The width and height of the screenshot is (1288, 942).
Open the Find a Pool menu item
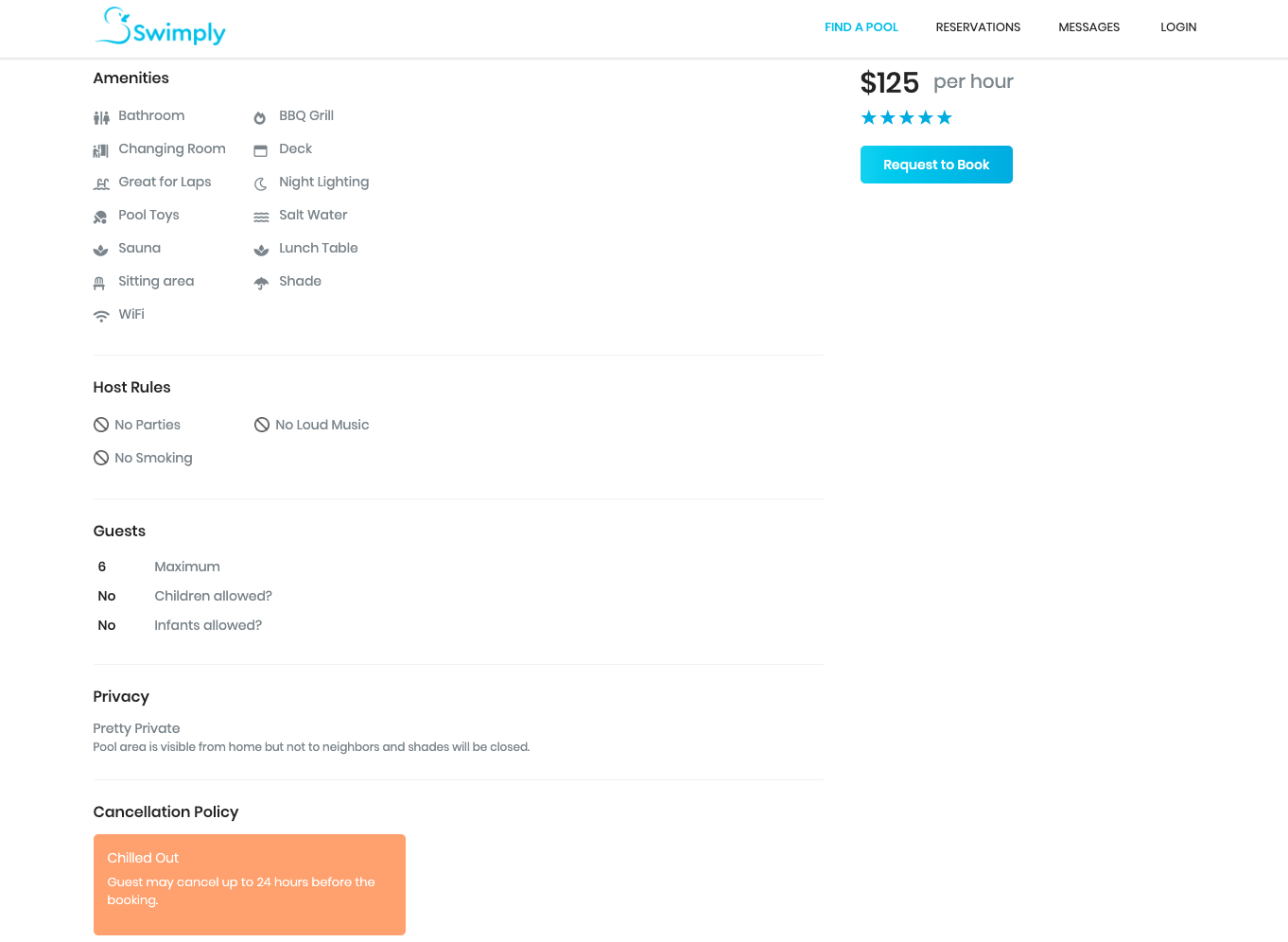[x=862, y=27]
